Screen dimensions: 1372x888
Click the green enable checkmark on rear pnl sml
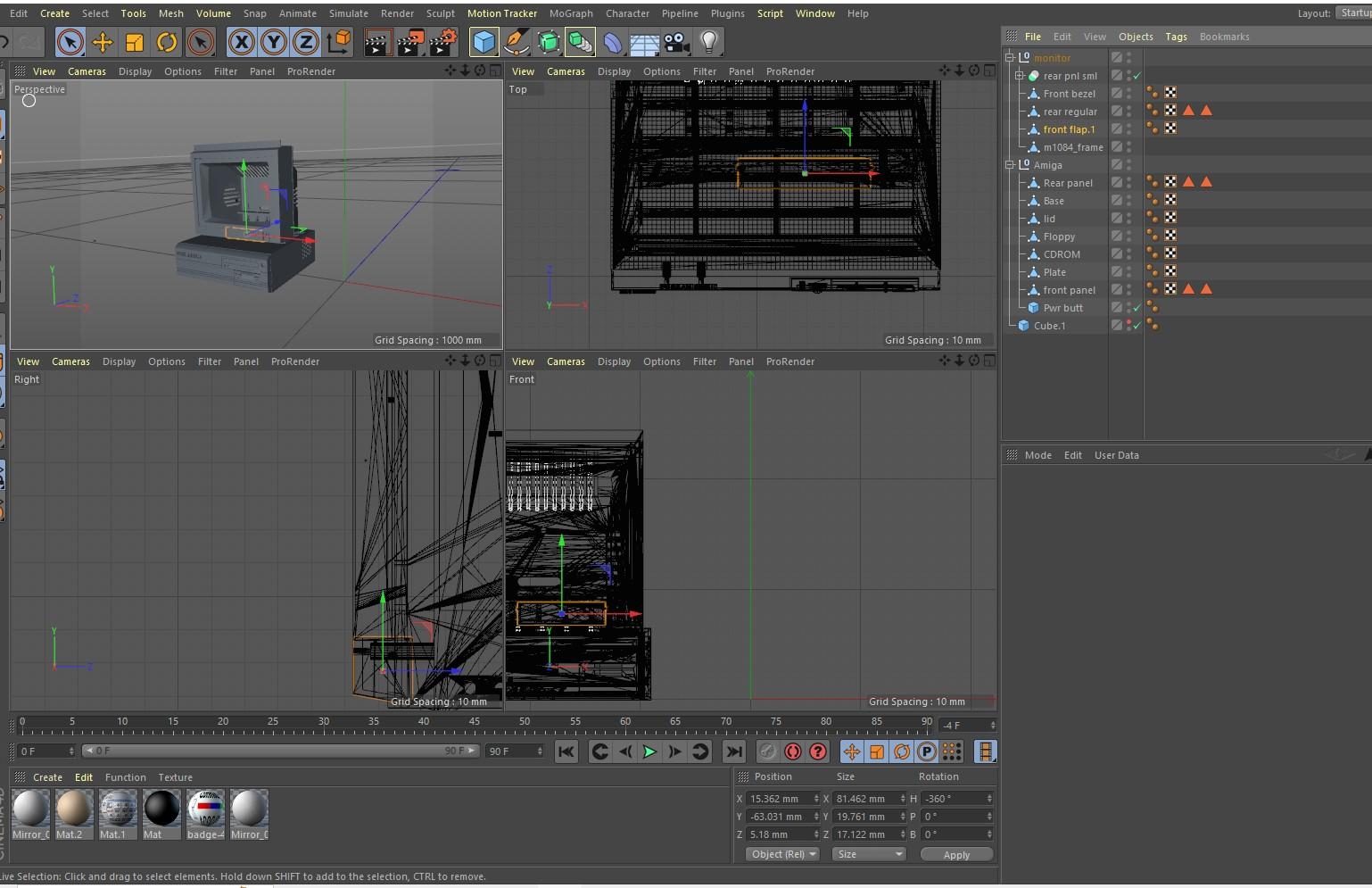[1136, 77]
